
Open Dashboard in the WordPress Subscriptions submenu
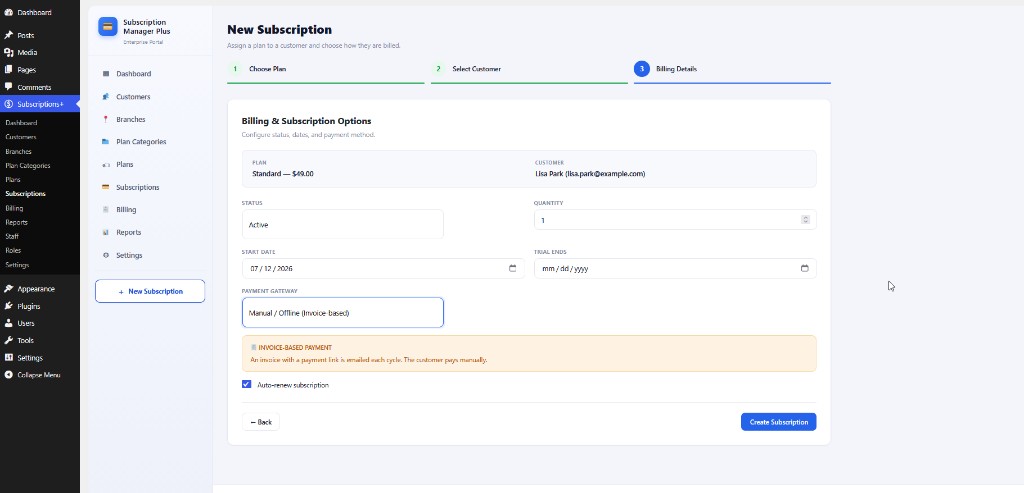pos(21,123)
